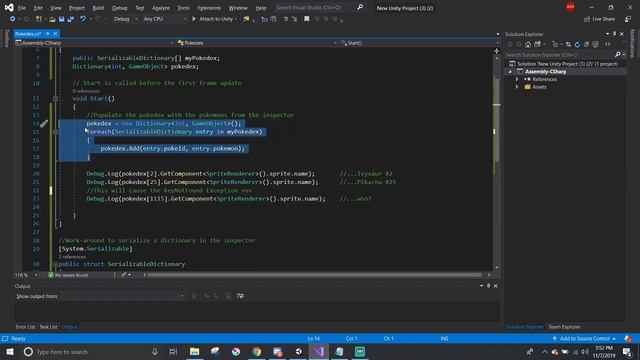
Task: Open the Toolbox side tab
Action: (x=6, y=38)
